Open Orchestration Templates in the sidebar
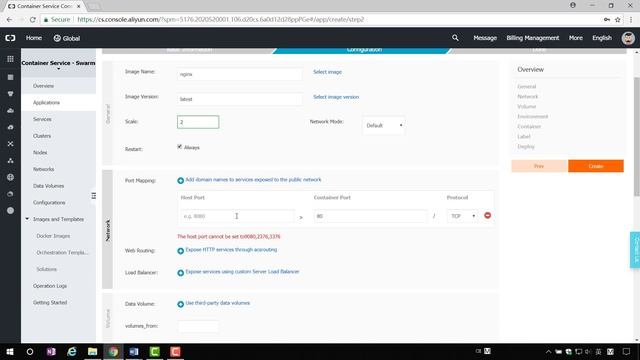 (x=62, y=253)
